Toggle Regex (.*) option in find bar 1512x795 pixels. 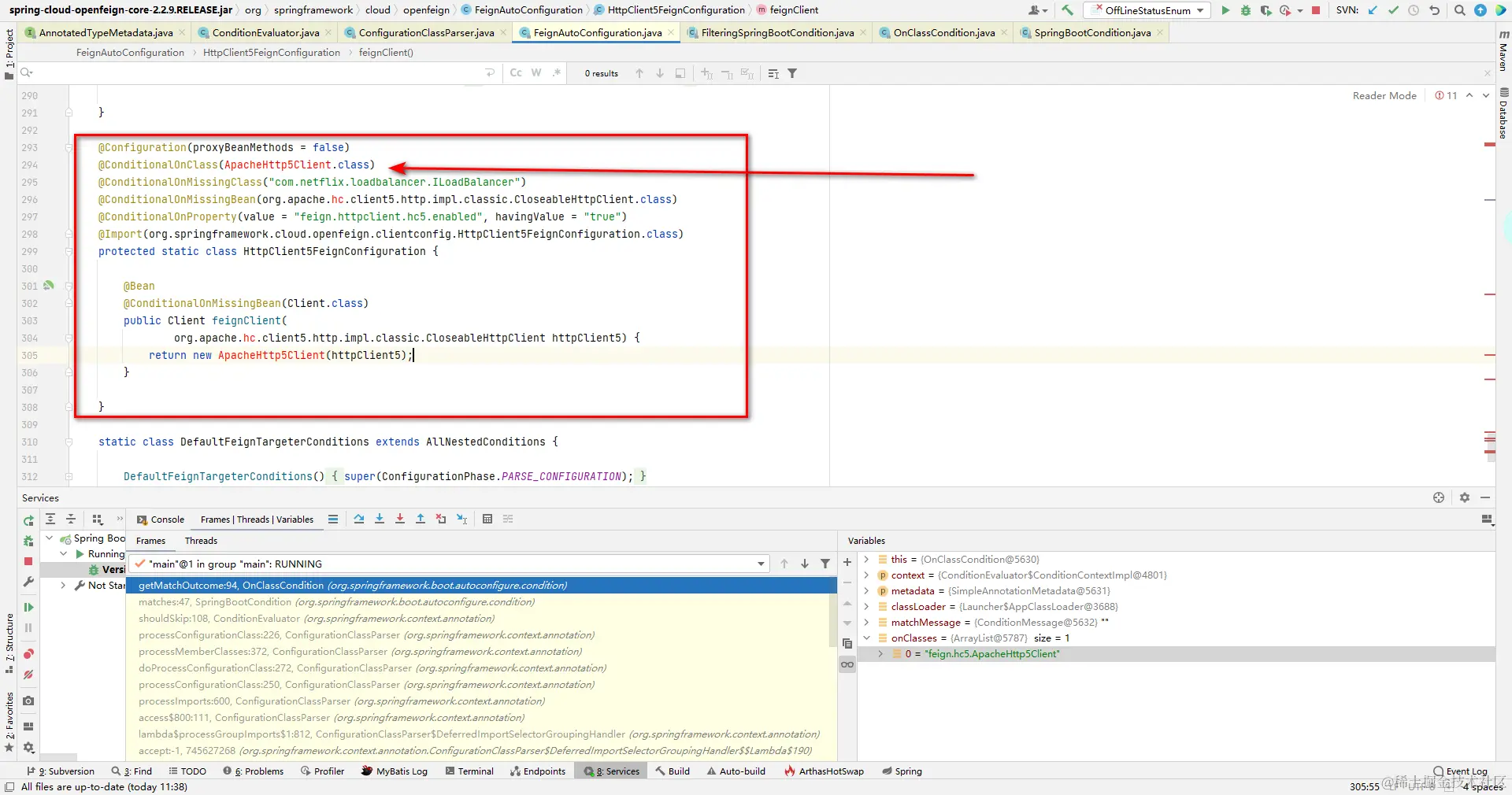click(557, 73)
